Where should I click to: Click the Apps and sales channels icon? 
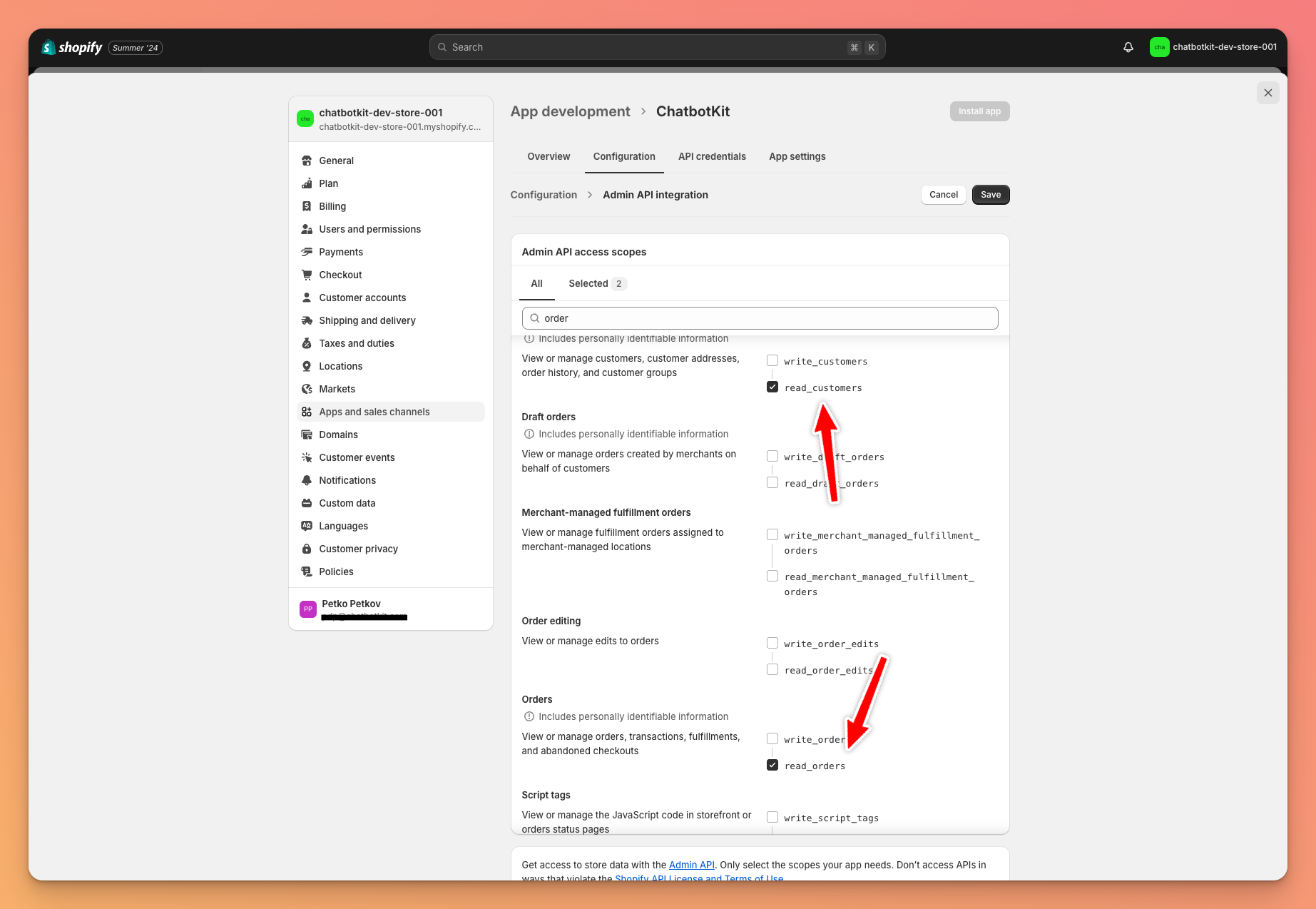pos(307,412)
